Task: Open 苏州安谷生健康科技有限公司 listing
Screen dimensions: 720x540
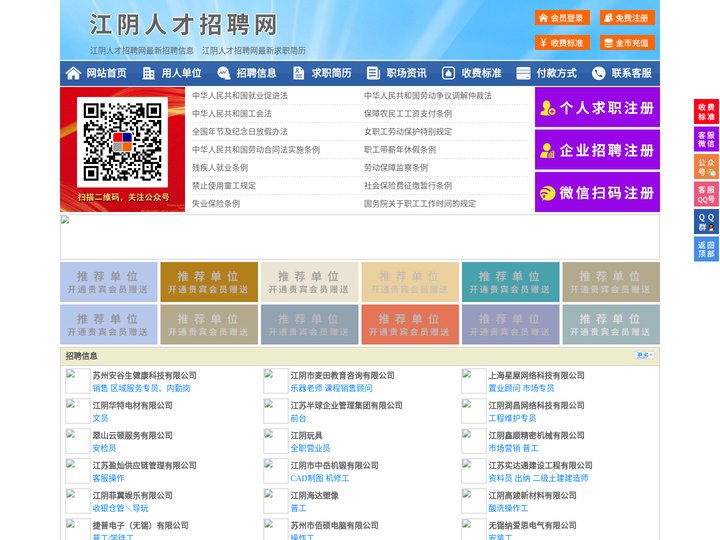Action: tap(145, 376)
